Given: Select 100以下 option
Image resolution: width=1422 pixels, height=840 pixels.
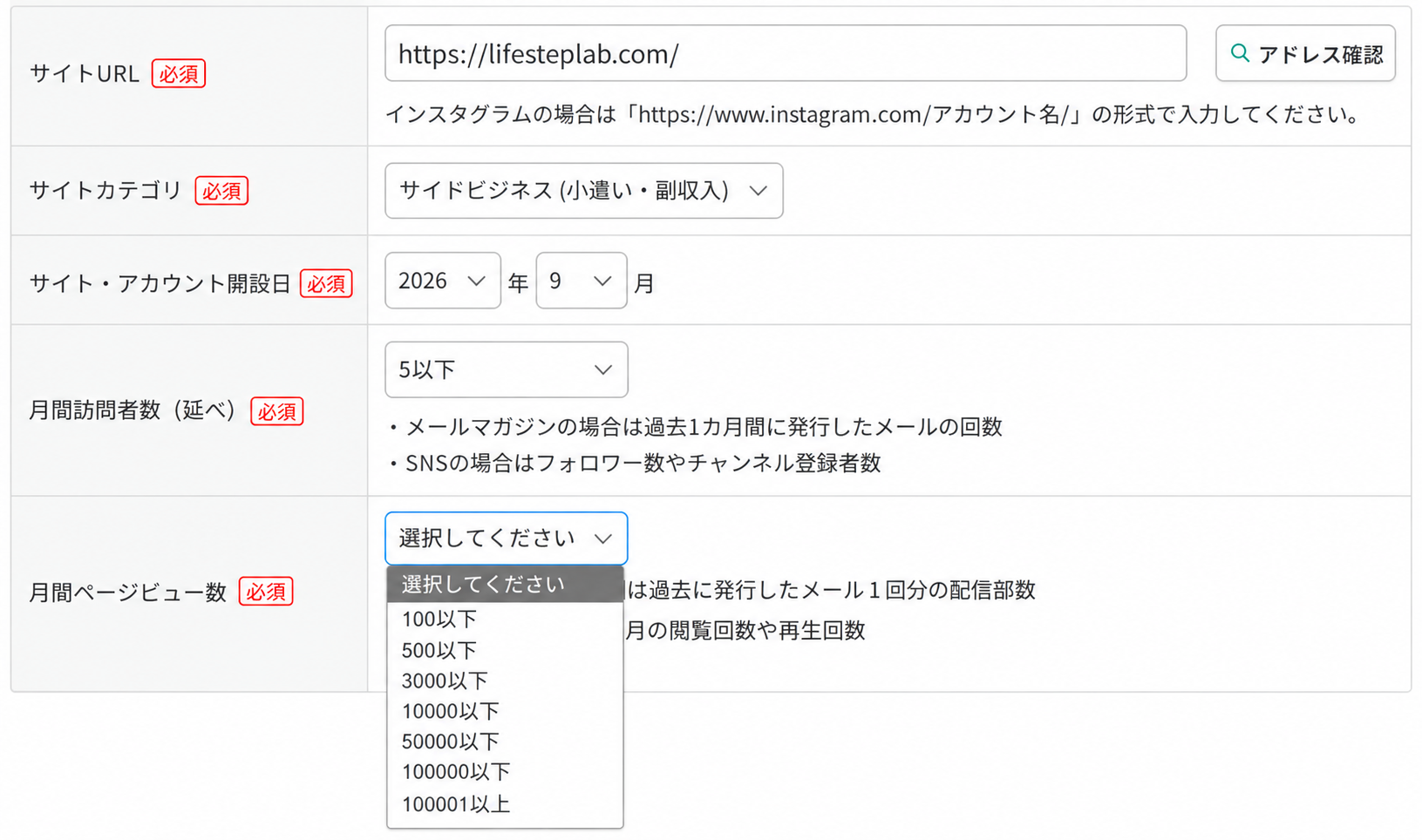Looking at the screenshot, I should click(505, 620).
